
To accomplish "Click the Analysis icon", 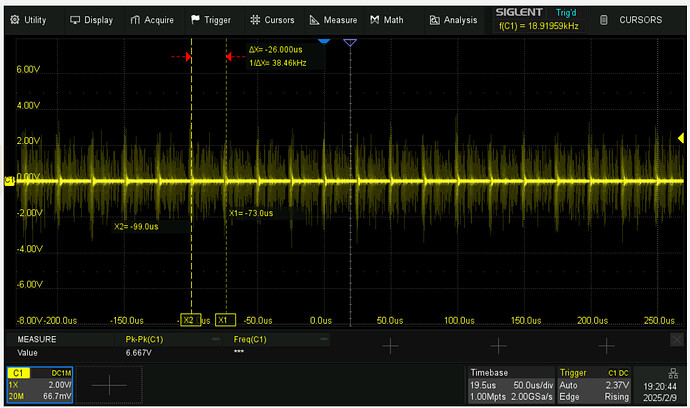I will click(x=434, y=20).
